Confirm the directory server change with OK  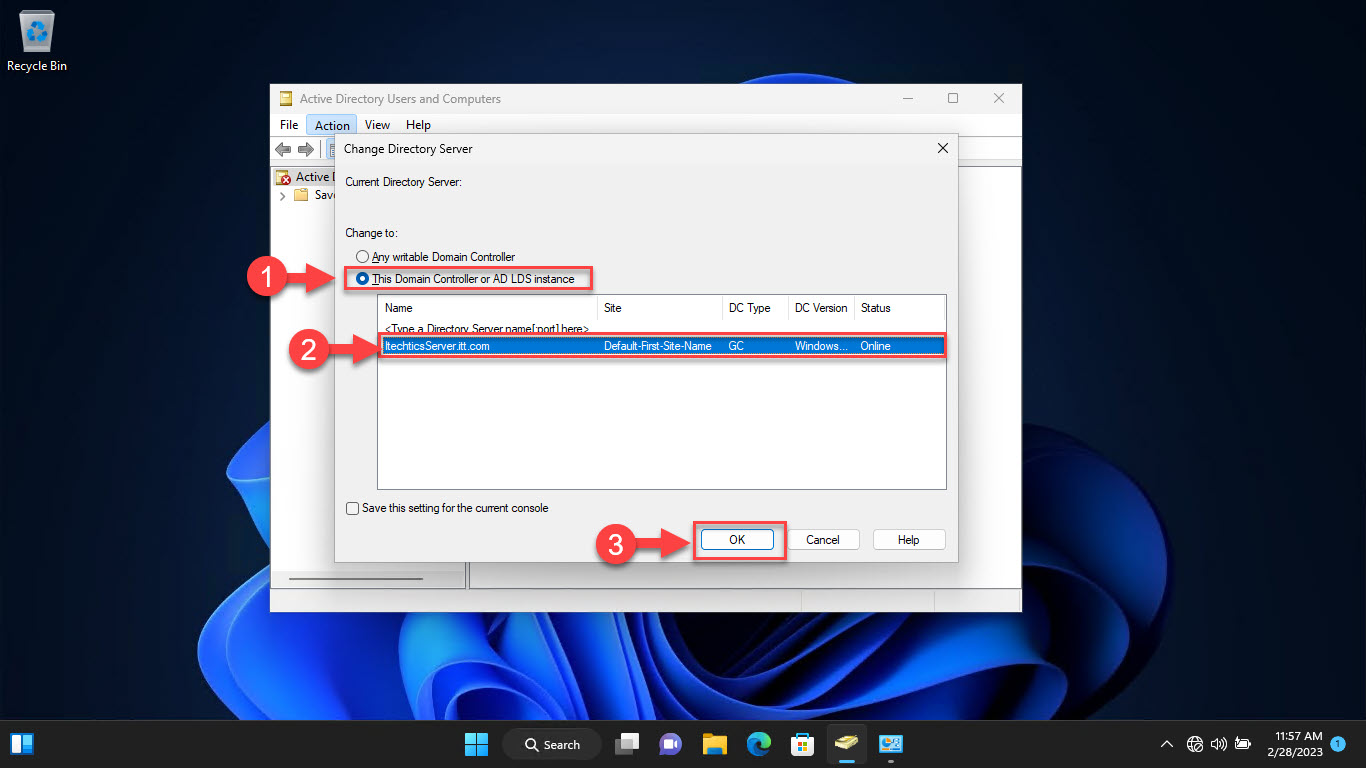click(737, 539)
